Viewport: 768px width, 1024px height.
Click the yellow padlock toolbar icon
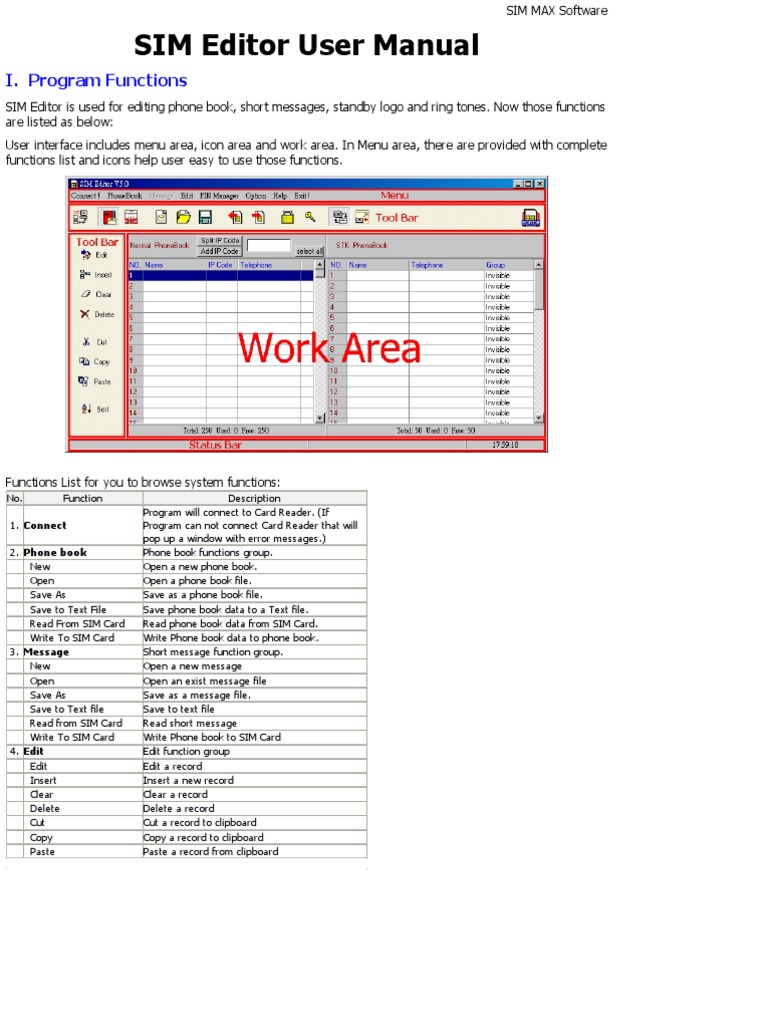tap(287, 217)
